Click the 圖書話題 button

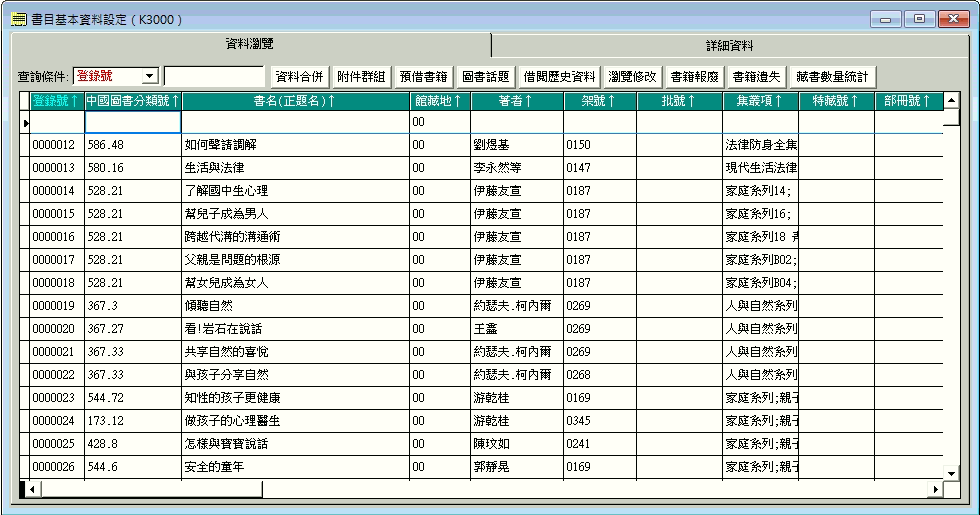click(486, 77)
